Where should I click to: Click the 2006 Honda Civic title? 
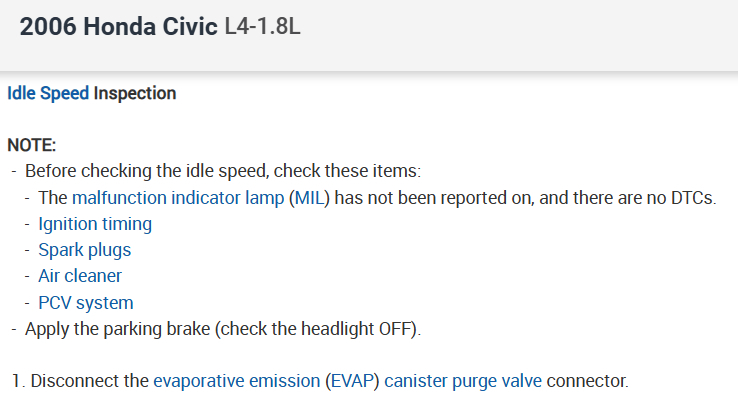click(x=119, y=27)
